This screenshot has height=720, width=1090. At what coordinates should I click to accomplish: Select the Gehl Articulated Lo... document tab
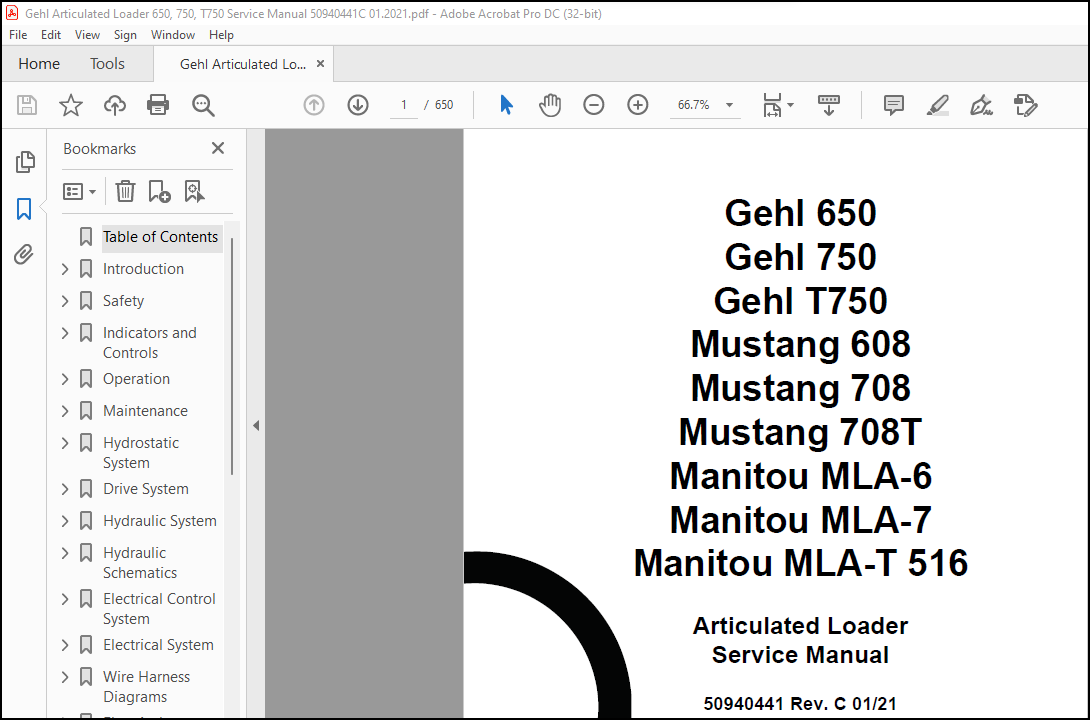coord(243,64)
